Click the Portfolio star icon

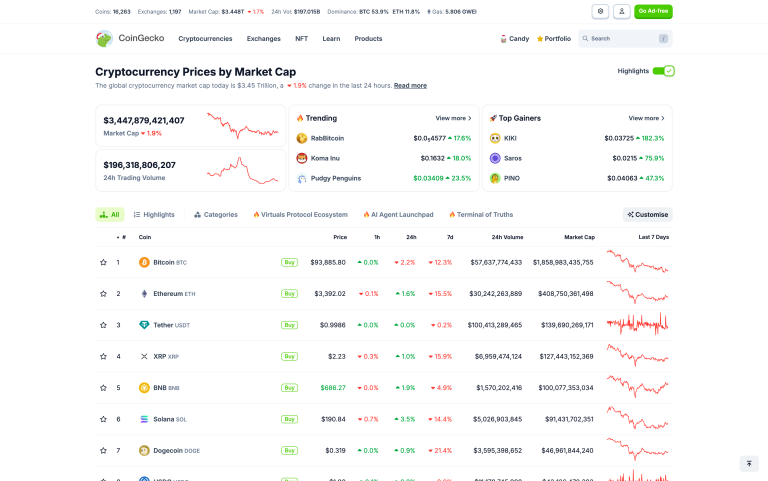[x=540, y=39]
